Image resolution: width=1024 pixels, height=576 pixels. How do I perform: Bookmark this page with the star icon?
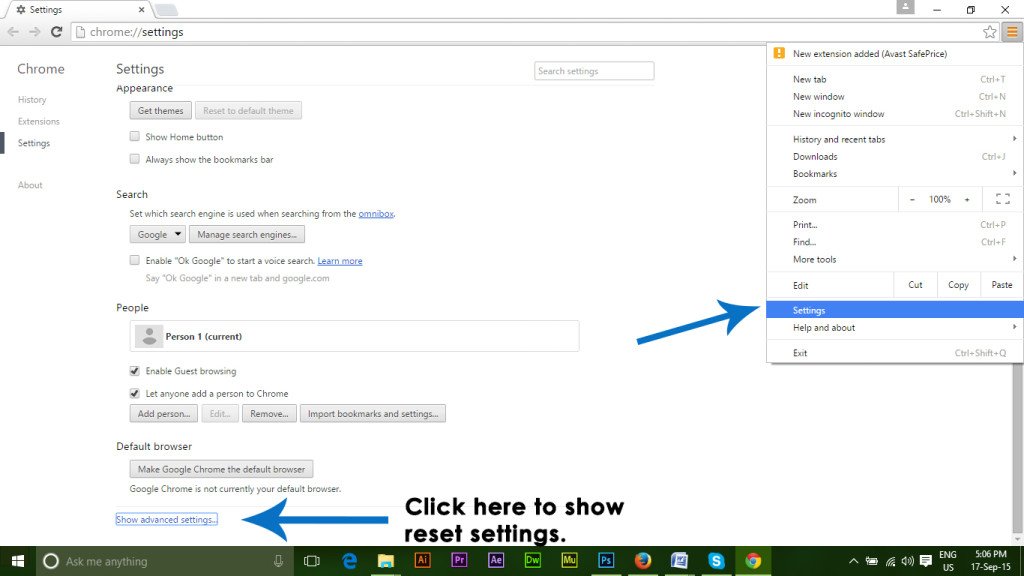point(989,31)
